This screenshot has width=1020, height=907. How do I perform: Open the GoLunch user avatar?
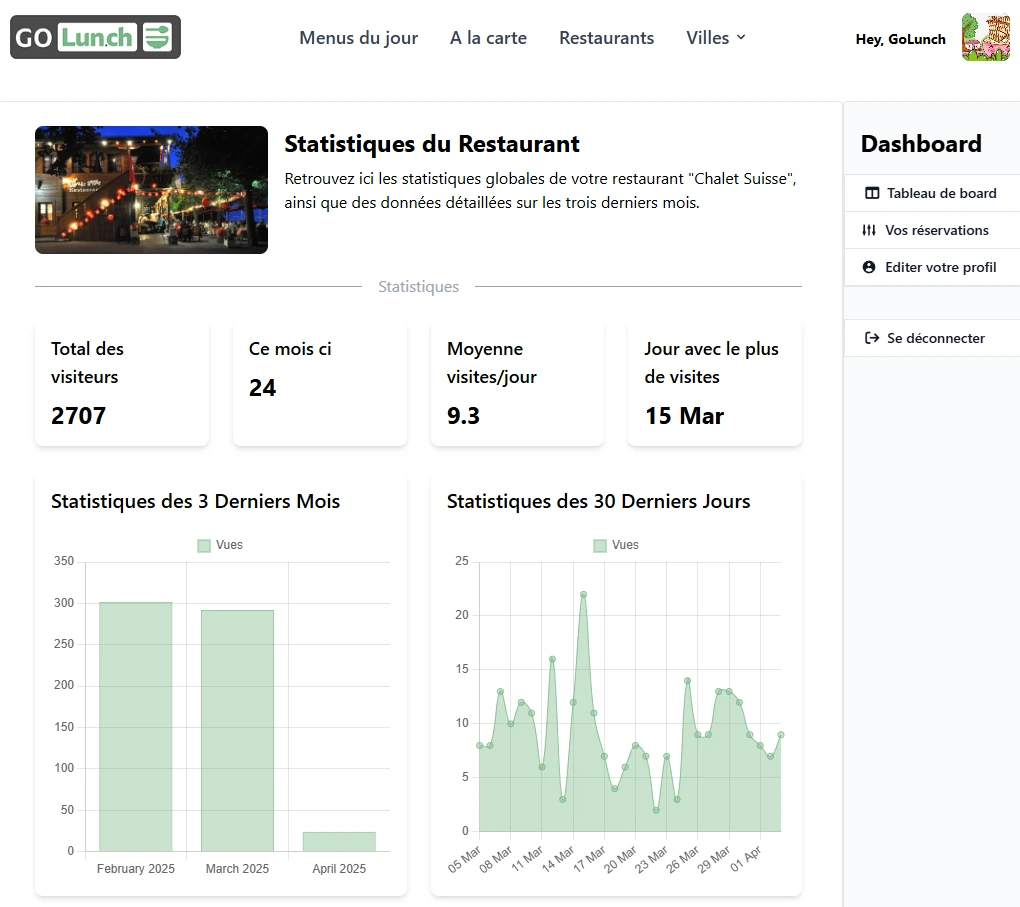pos(986,38)
